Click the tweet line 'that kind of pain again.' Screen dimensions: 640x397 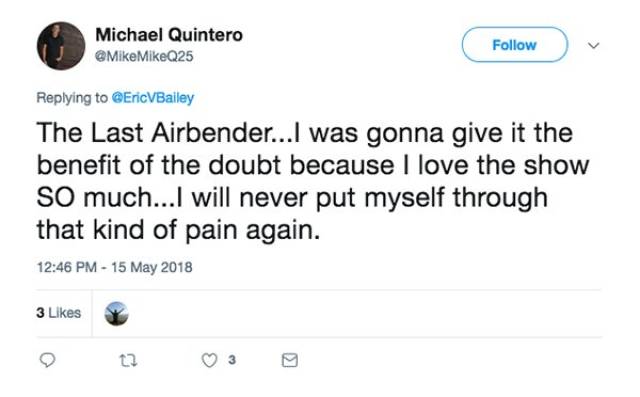point(178,230)
